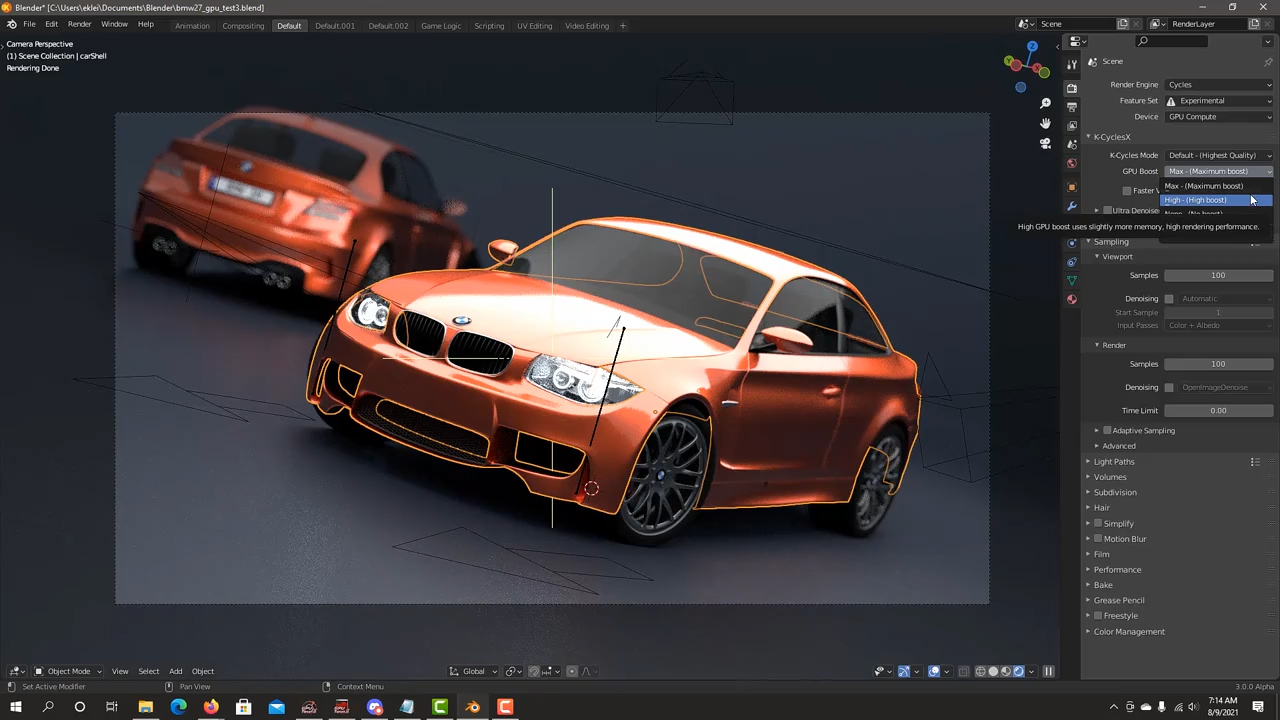The width and height of the screenshot is (1280, 720).
Task: Expand the Performance panel
Action: [1116, 570]
